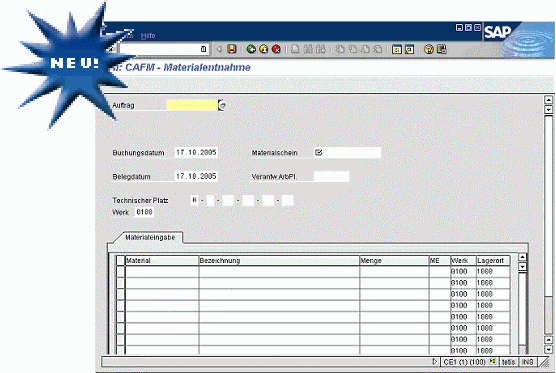This screenshot has width=556, height=373.
Task: Collapse command field via left triangle
Action: click(x=219, y=49)
